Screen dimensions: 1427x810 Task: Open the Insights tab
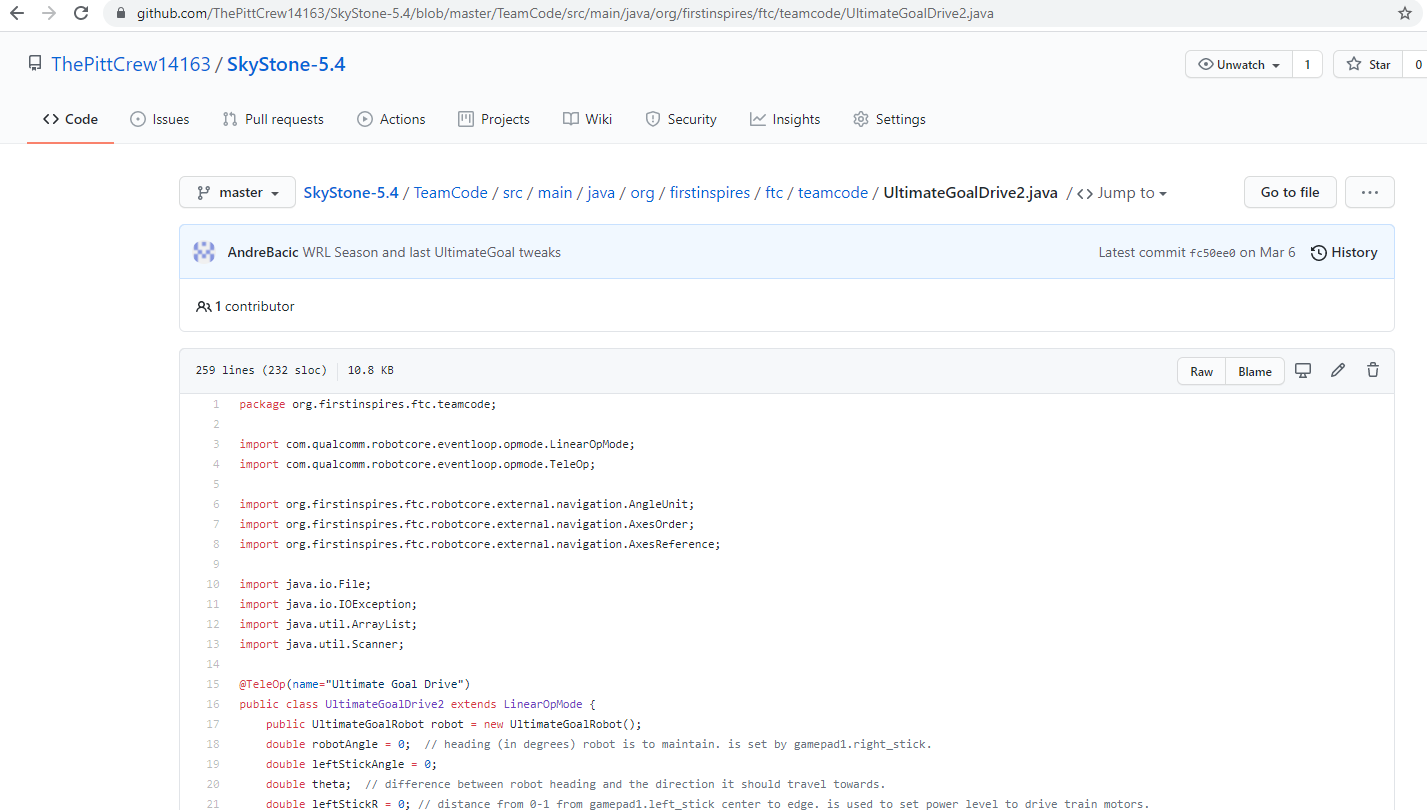[785, 119]
